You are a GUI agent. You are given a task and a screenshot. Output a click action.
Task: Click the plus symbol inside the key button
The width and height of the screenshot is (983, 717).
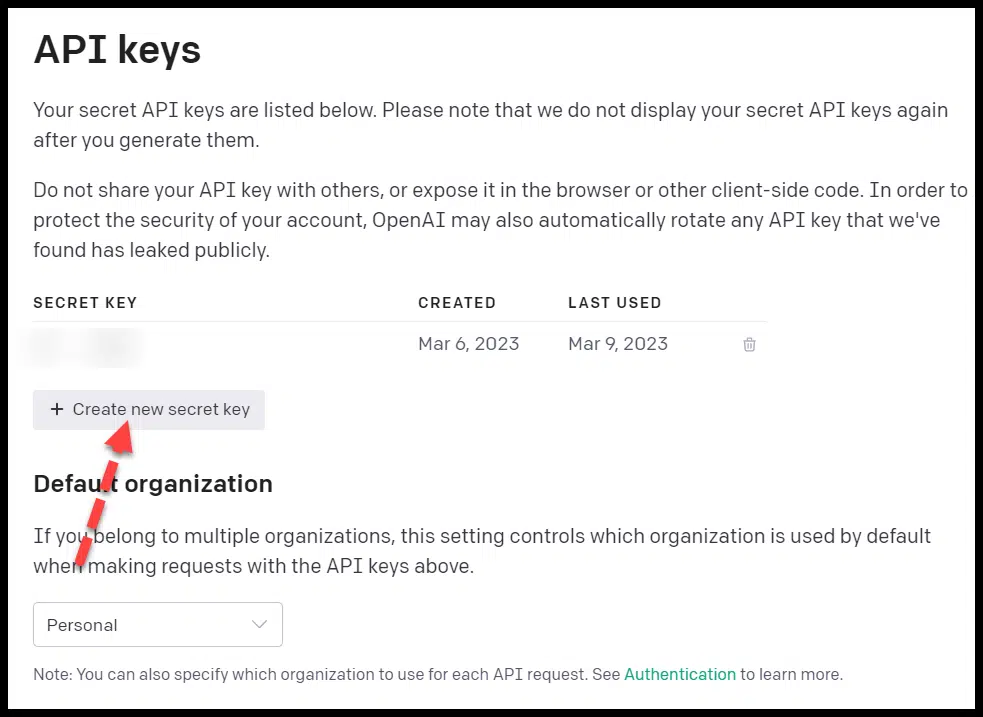57,409
